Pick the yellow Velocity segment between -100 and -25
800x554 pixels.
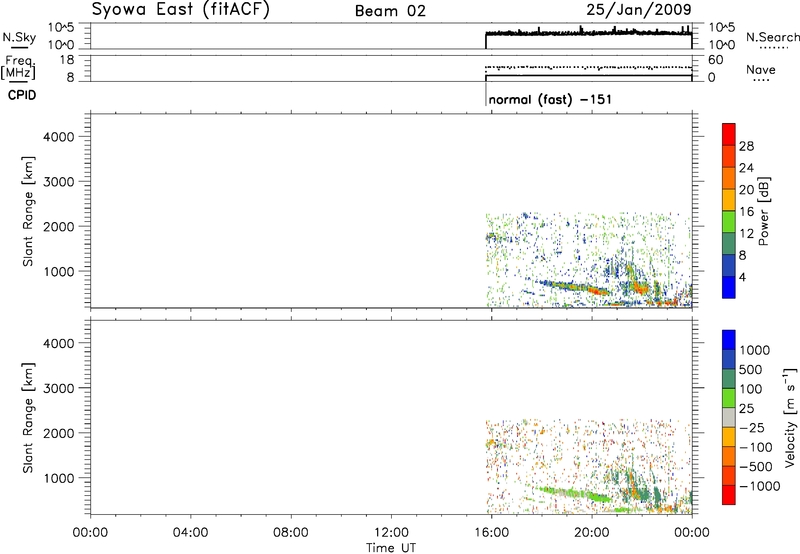pos(729,437)
